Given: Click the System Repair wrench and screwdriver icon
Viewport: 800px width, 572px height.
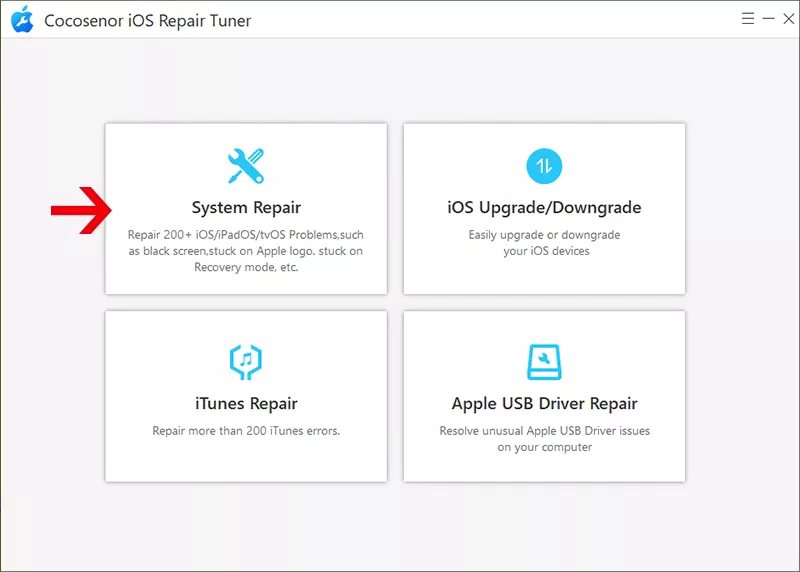Looking at the screenshot, I should 246,166.
